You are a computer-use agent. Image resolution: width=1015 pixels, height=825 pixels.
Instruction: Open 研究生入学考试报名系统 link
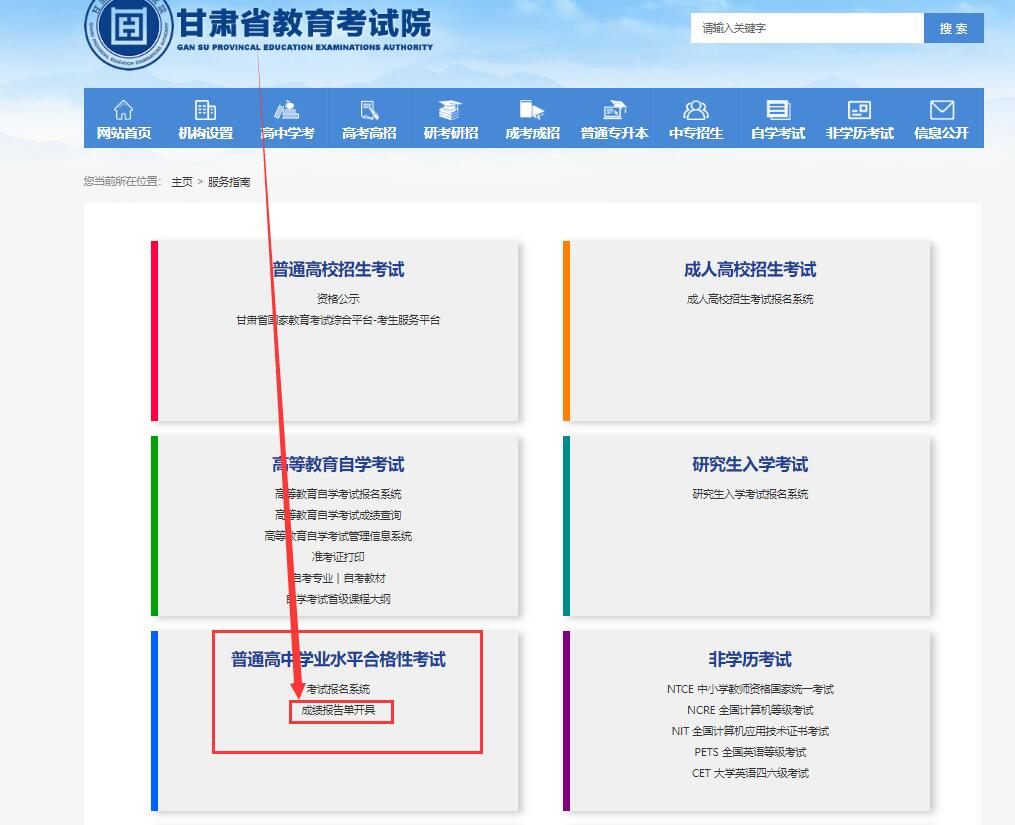pyautogui.click(x=750, y=494)
